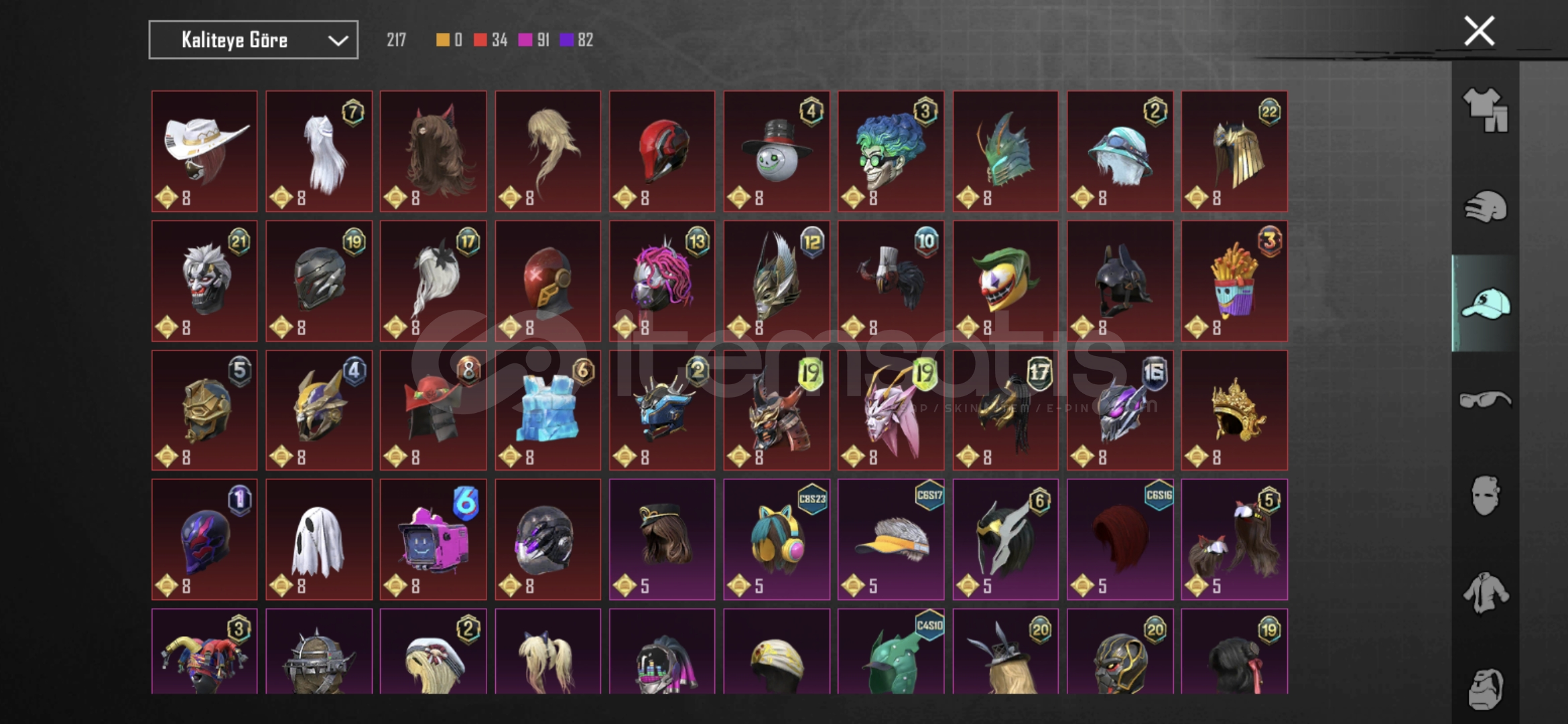Select the white cowboy hat item
The width and height of the screenshot is (1568, 724).
tap(204, 152)
